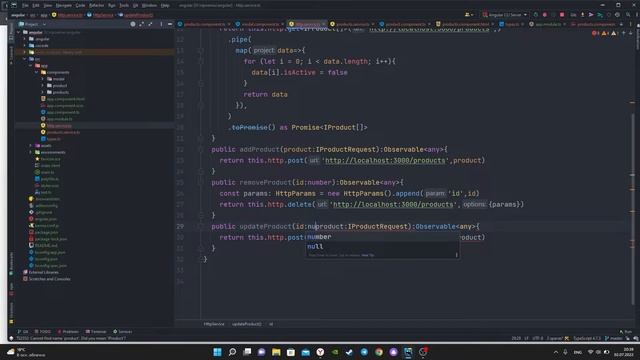Open the Navigate menu
This screenshot has width=640, height=360.
click(x=63, y=5)
